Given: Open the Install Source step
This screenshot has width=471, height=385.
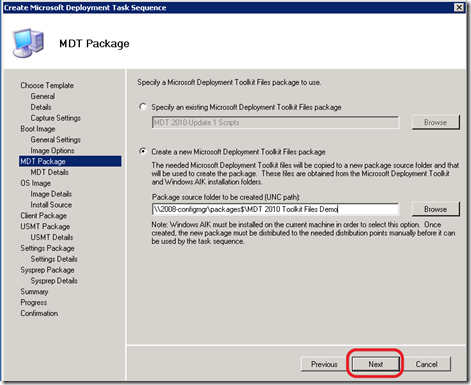Looking at the screenshot, I should [51, 205].
